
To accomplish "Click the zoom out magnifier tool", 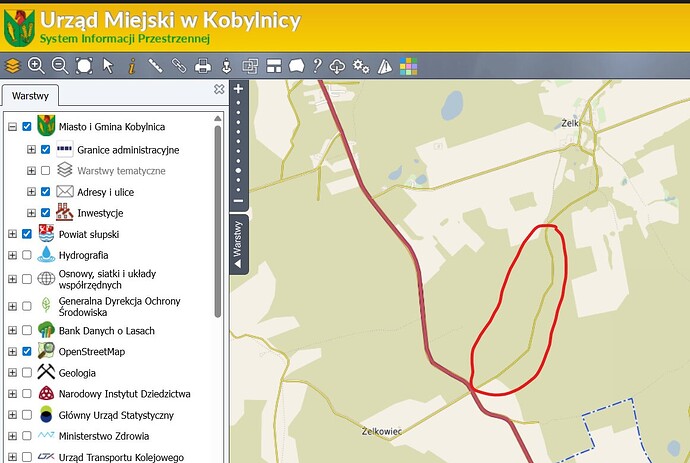I will coord(59,66).
